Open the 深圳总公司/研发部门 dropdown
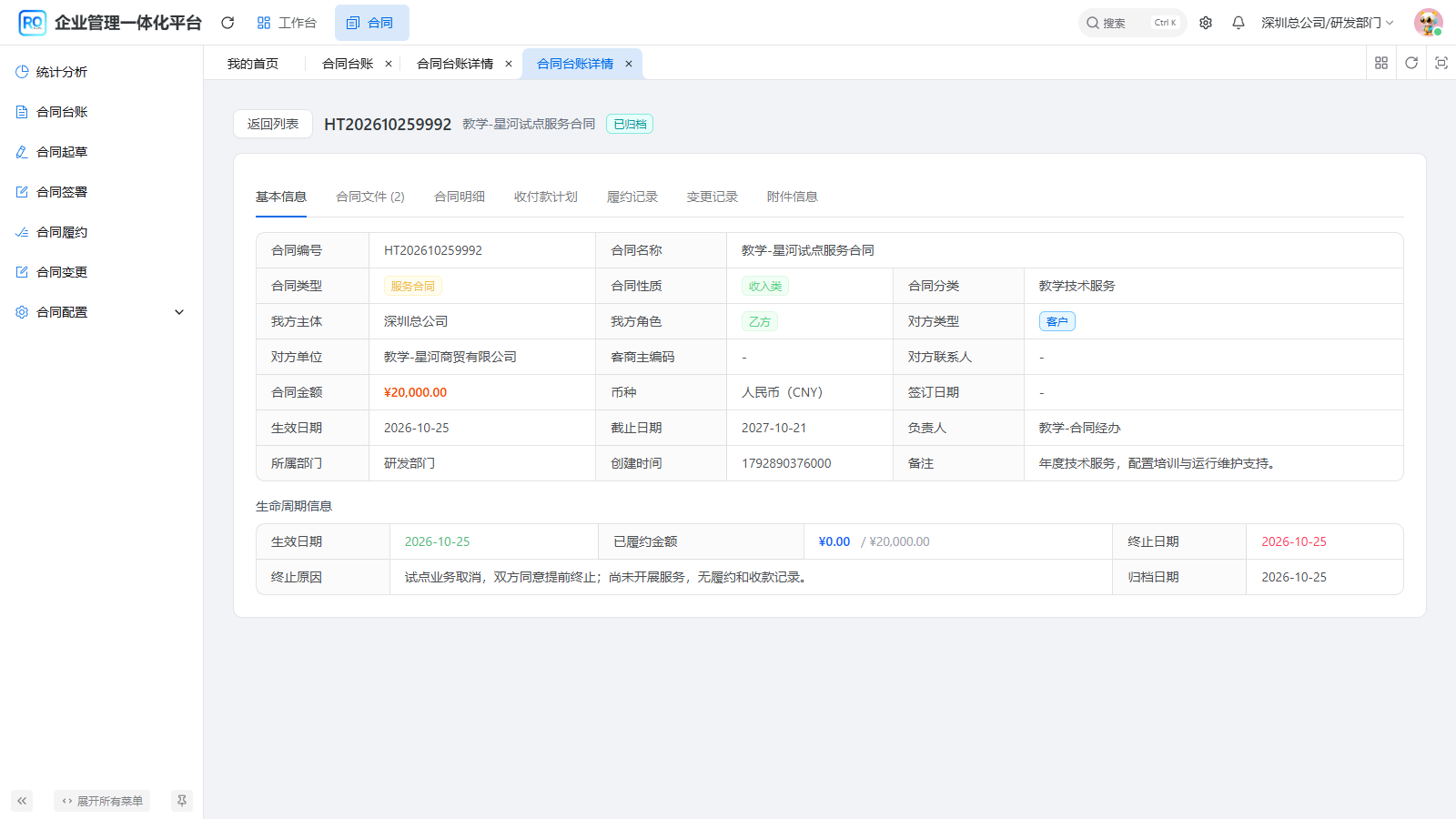This screenshot has width=1456, height=819. (x=1327, y=23)
